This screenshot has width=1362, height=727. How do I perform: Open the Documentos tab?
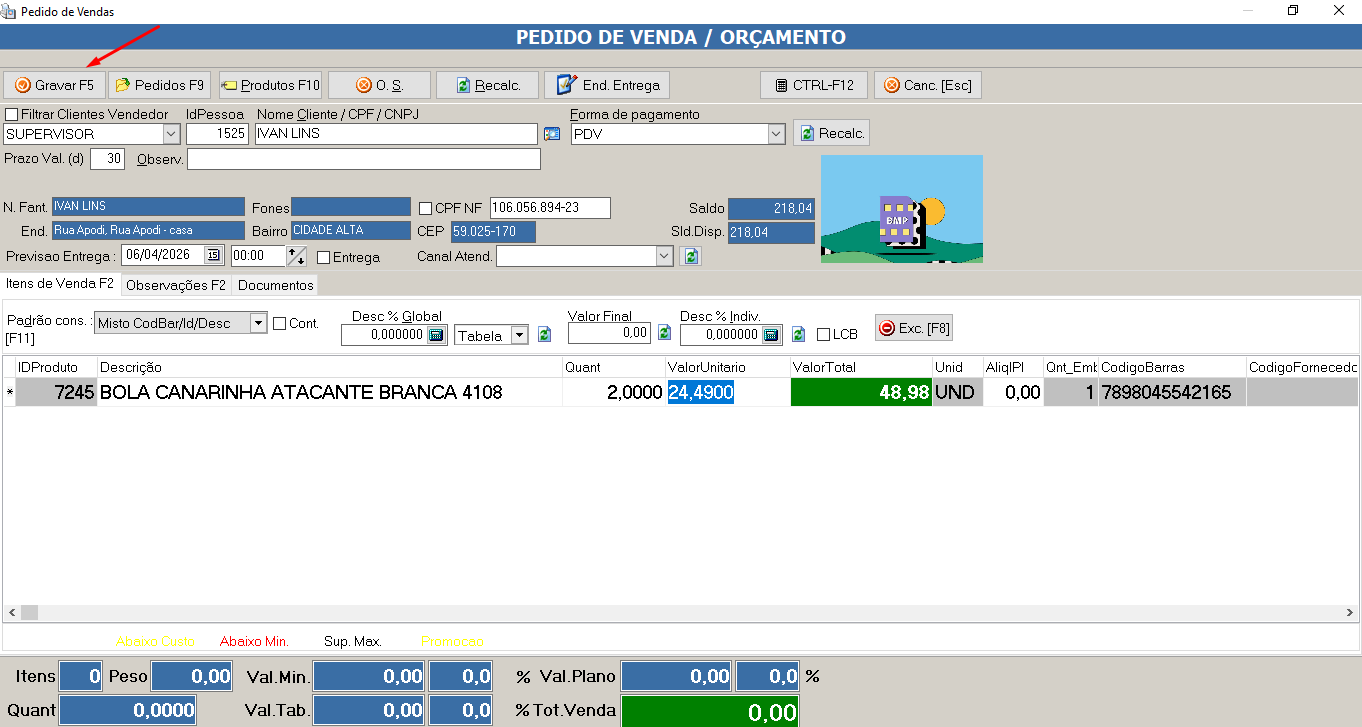point(275,285)
